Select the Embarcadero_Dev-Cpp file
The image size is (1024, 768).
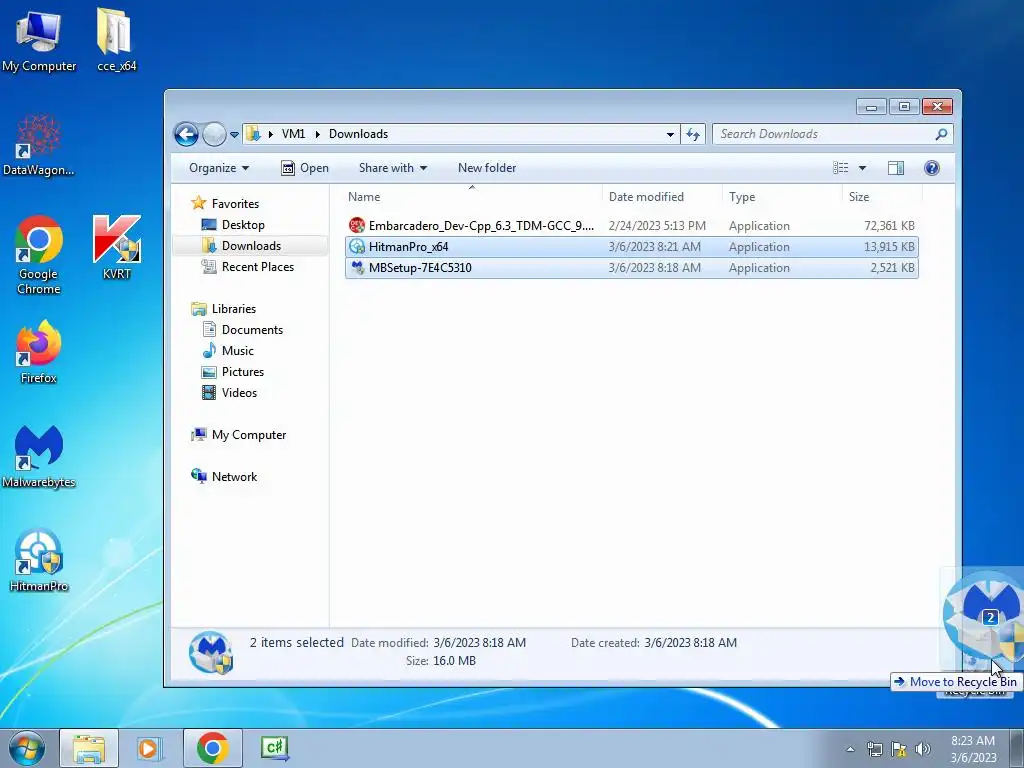(632, 226)
